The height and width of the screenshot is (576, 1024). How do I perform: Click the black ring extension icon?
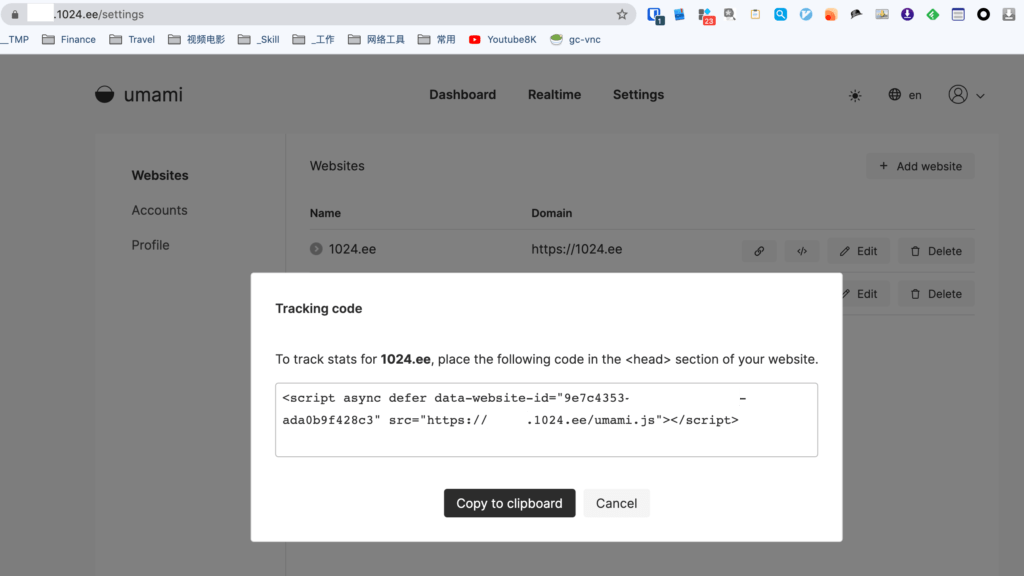(983, 14)
